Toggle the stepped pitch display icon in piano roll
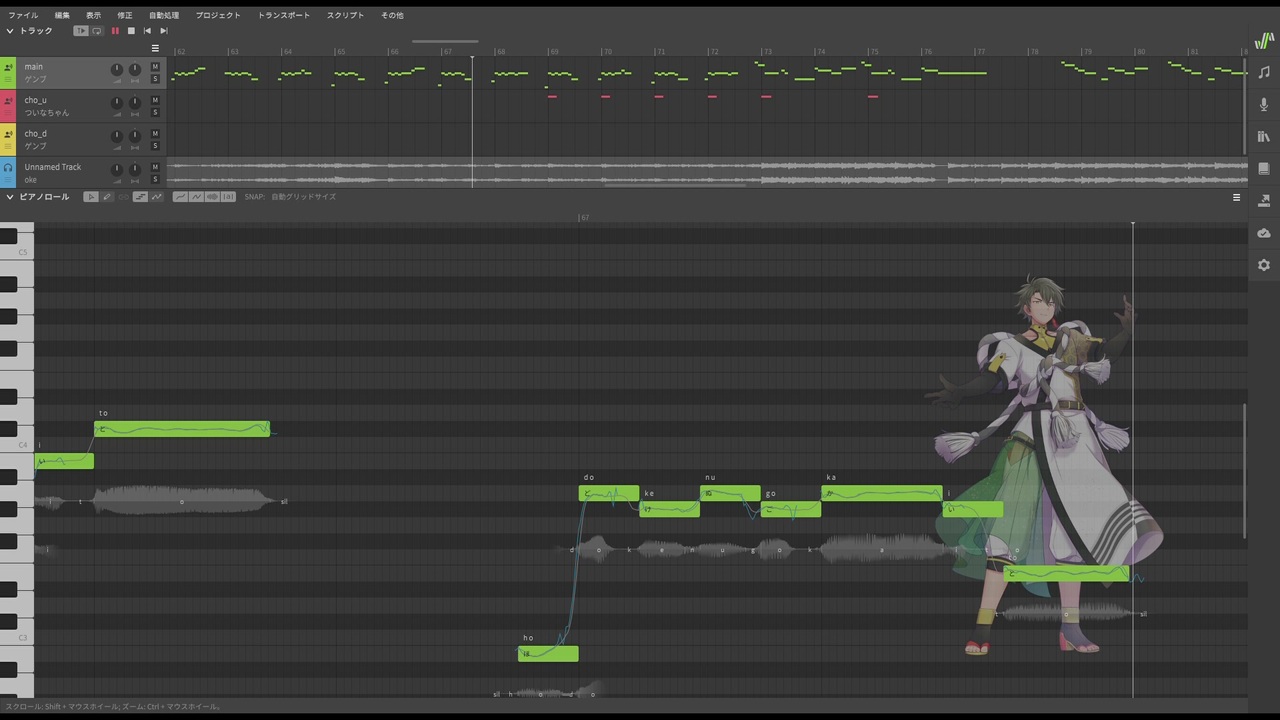This screenshot has width=1280, height=720. click(140, 197)
